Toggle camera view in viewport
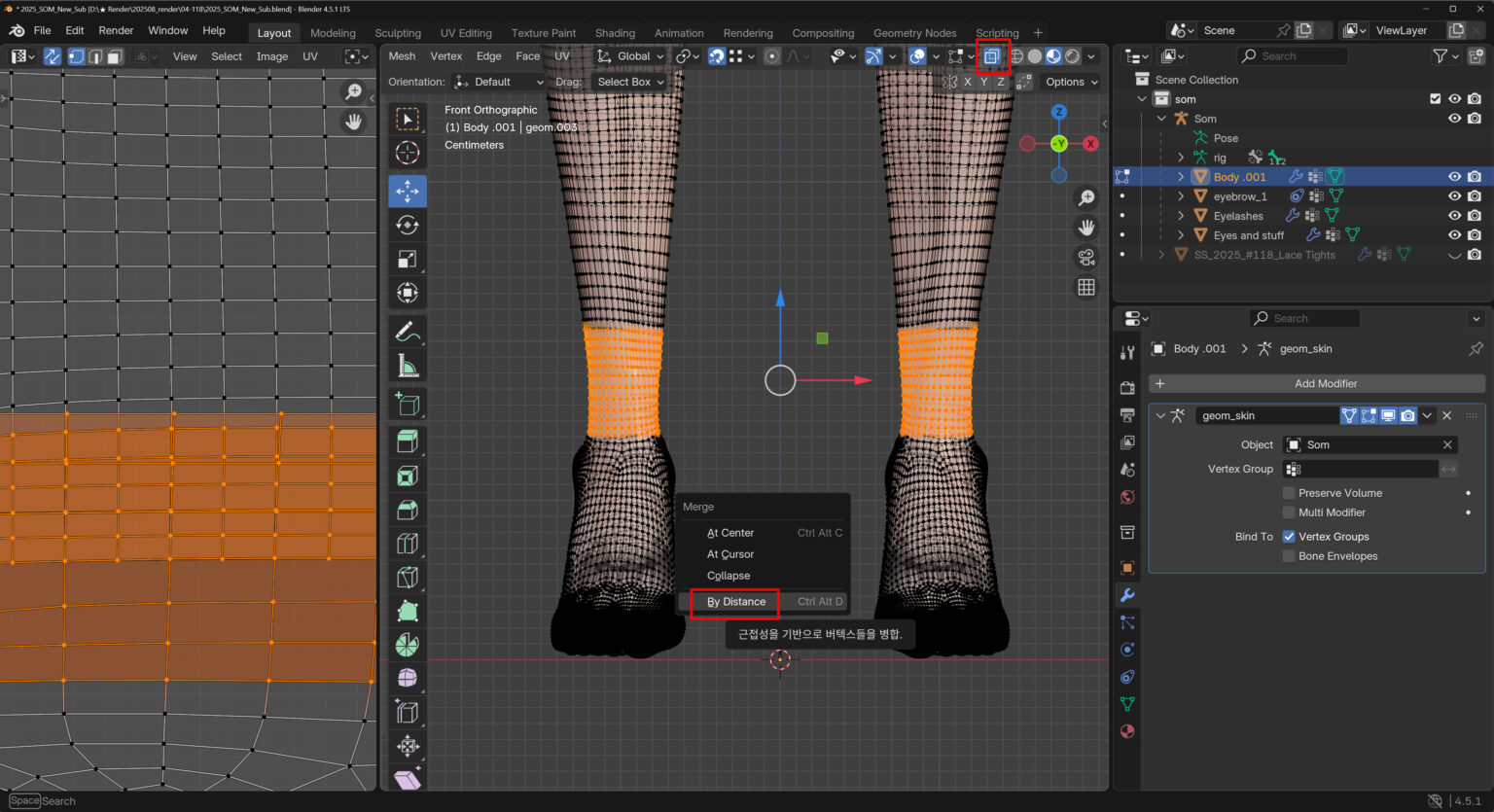Image resolution: width=1494 pixels, height=812 pixels. click(x=1086, y=258)
